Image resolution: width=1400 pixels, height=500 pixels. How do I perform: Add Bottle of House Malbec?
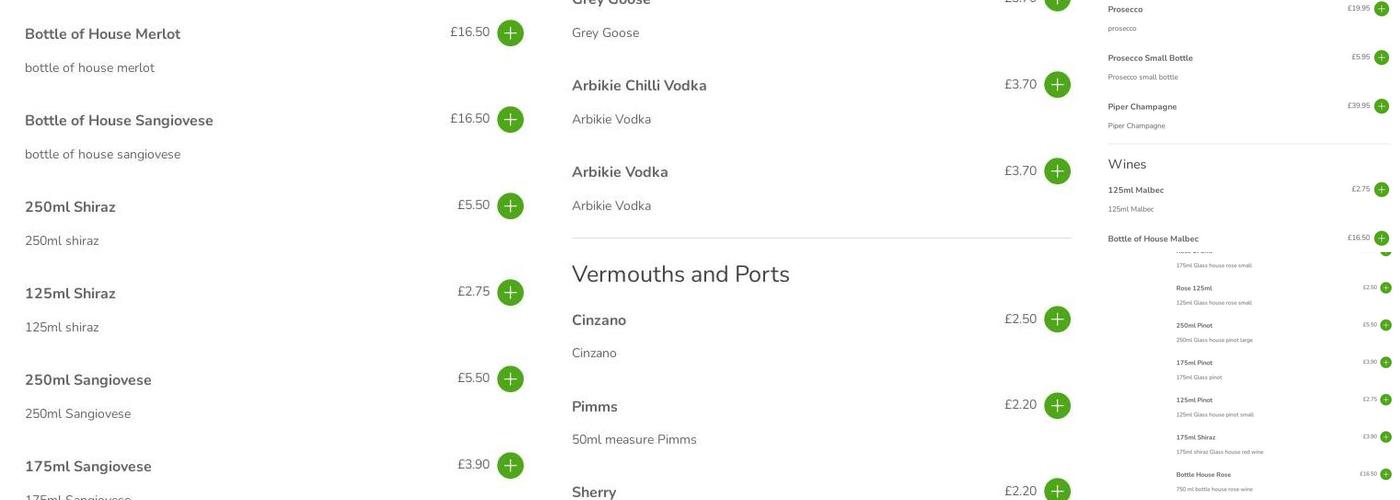1381,238
